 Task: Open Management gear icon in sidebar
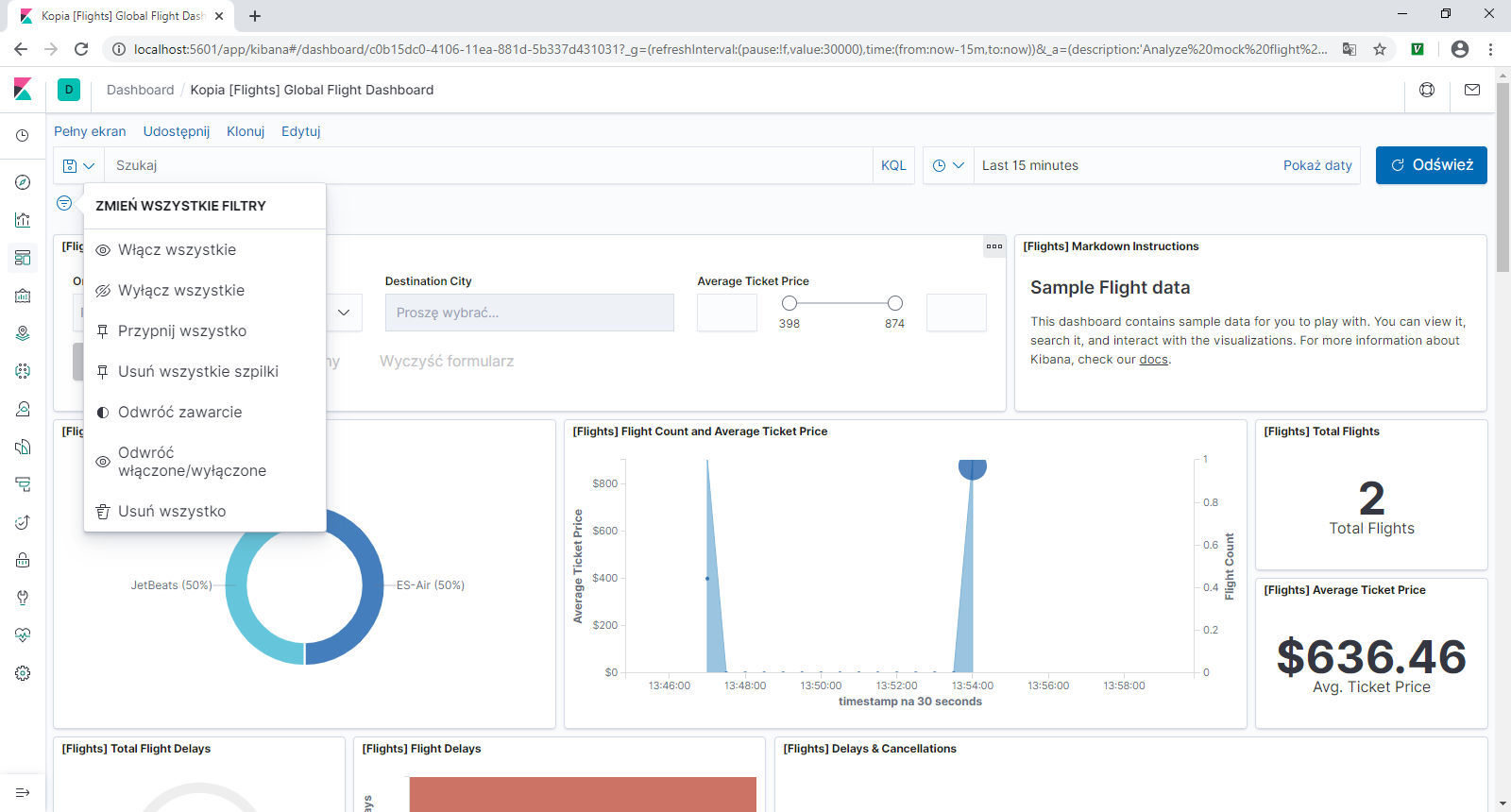coord(23,673)
